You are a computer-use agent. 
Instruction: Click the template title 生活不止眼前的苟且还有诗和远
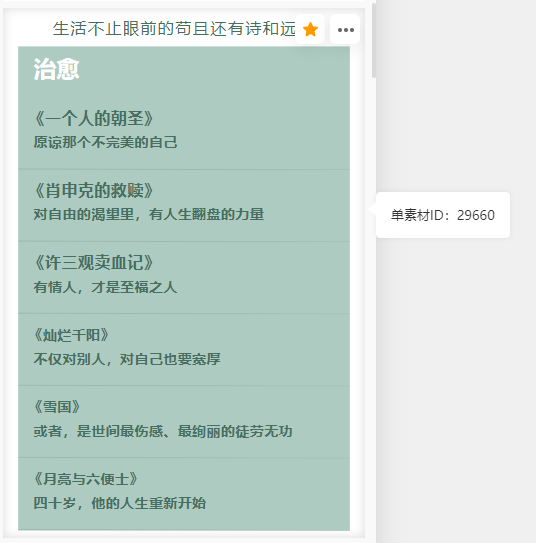(174, 28)
